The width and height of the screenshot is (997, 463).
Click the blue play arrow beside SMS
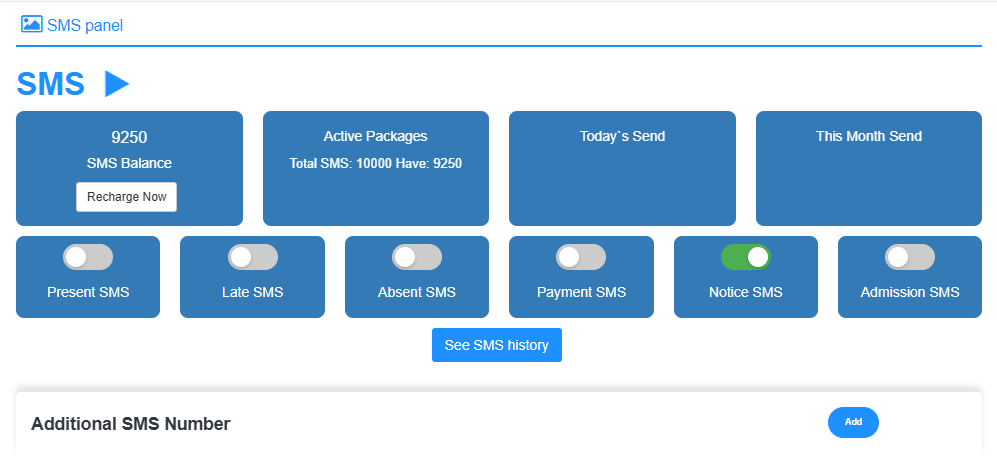[x=117, y=84]
